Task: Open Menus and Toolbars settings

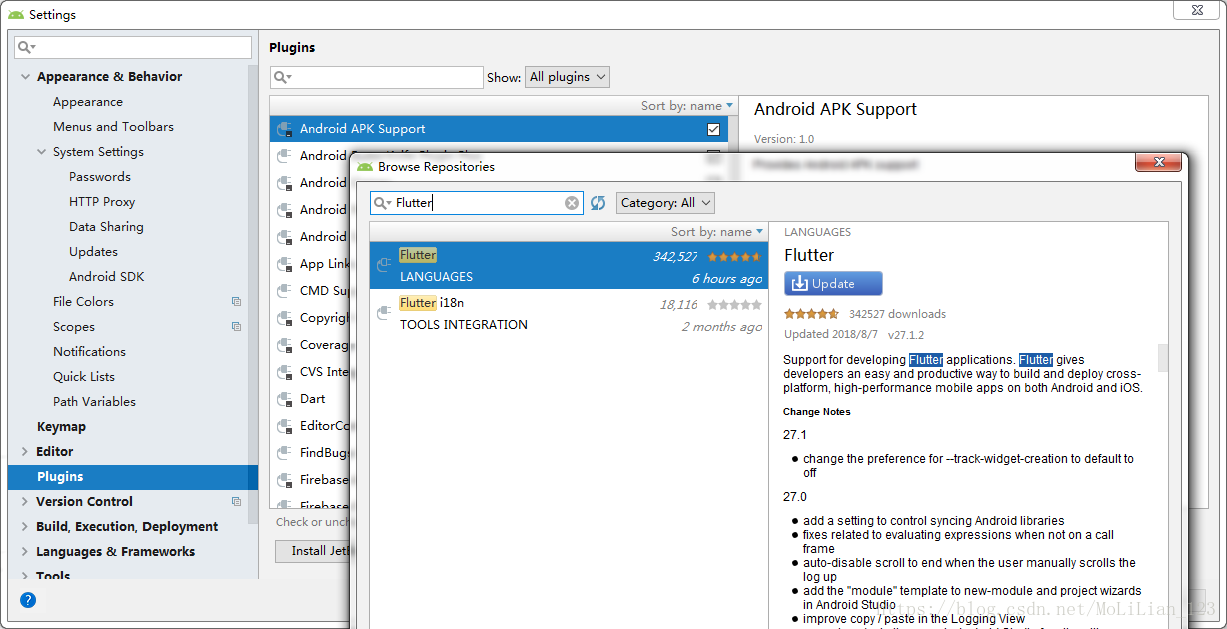Action: tap(113, 127)
